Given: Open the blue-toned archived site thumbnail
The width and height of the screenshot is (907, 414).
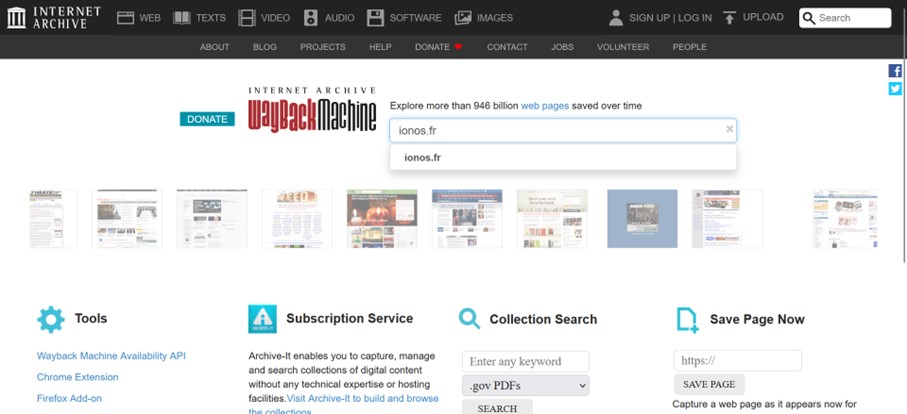Looking at the screenshot, I should [x=642, y=218].
